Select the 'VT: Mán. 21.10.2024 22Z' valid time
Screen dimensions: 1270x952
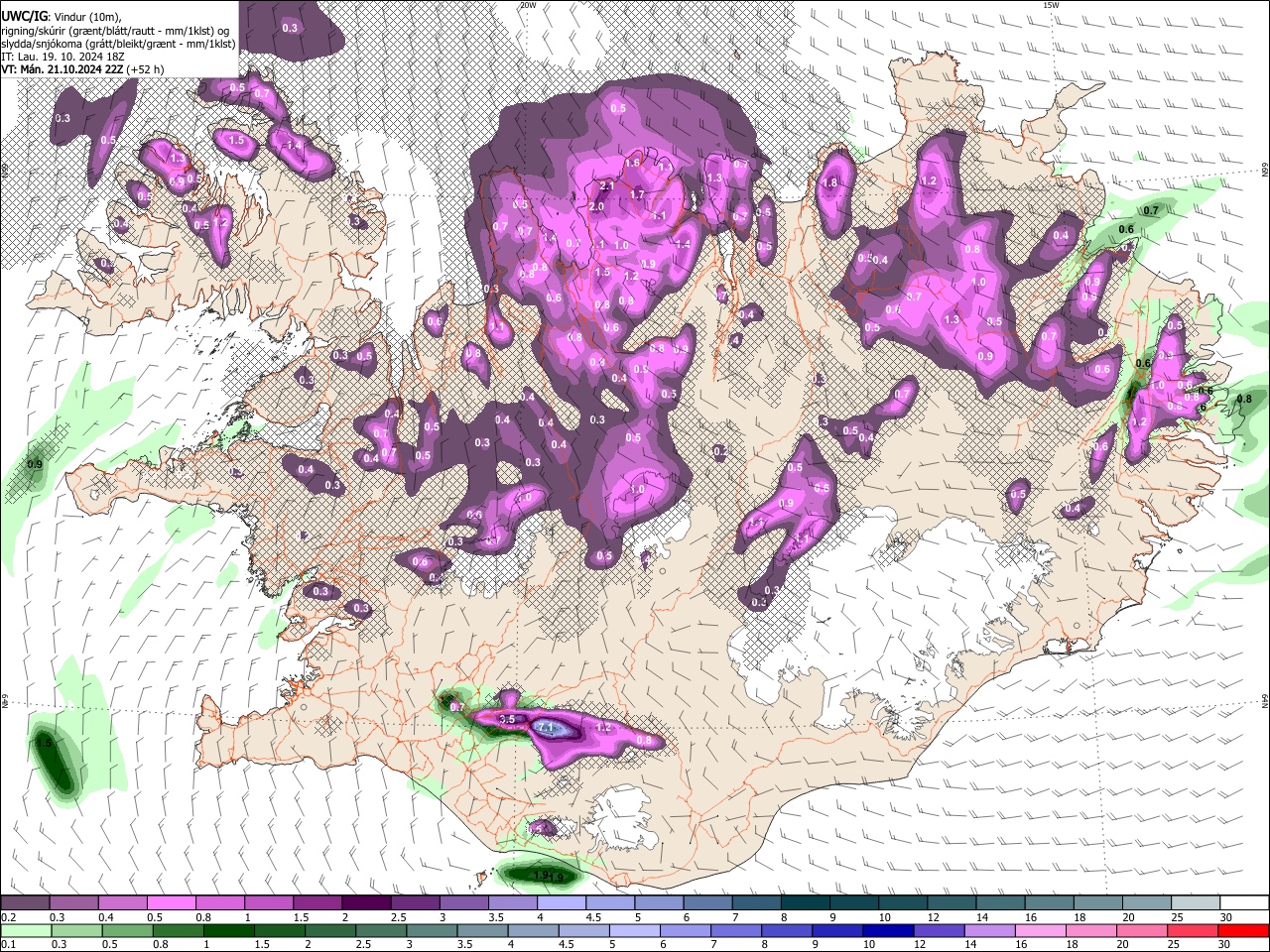coord(62,69)
